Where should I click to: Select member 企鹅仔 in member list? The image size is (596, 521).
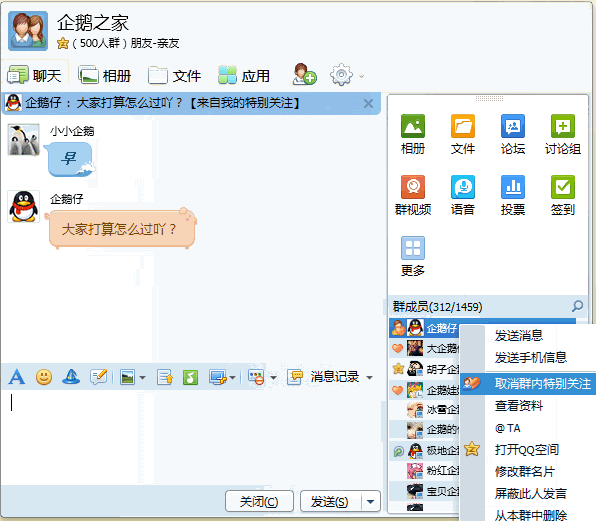pyautogui.click(x=425, y=328)
